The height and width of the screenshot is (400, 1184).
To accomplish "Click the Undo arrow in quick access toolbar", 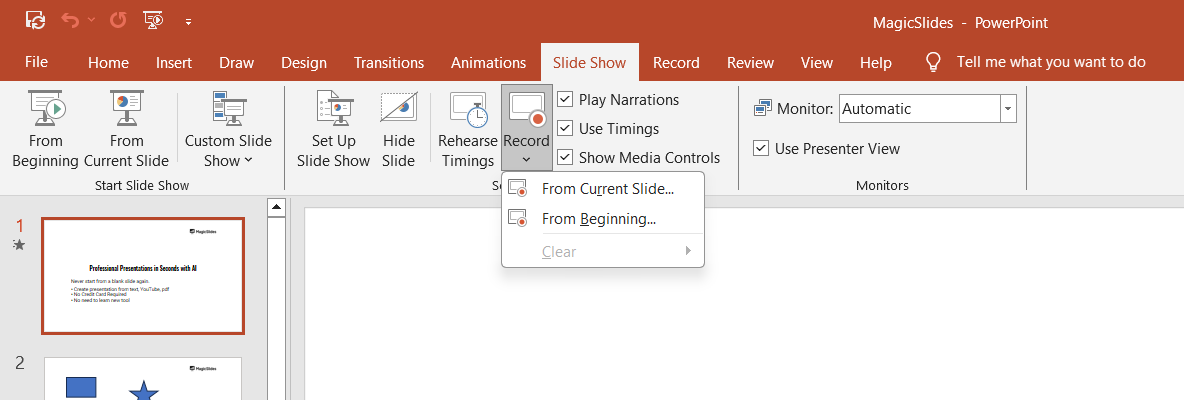I will point(69,20).
